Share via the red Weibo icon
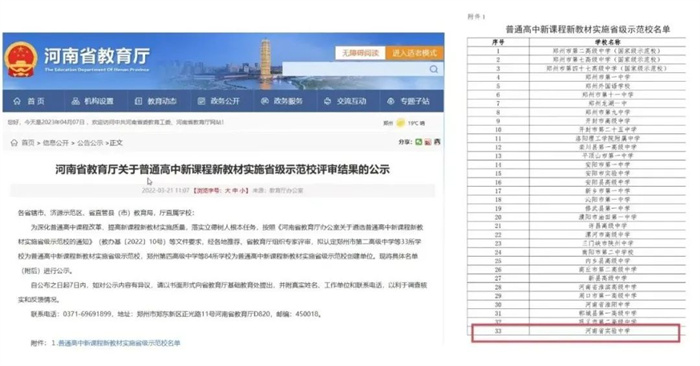Viewport: 700px width, 366px height. 428,142
